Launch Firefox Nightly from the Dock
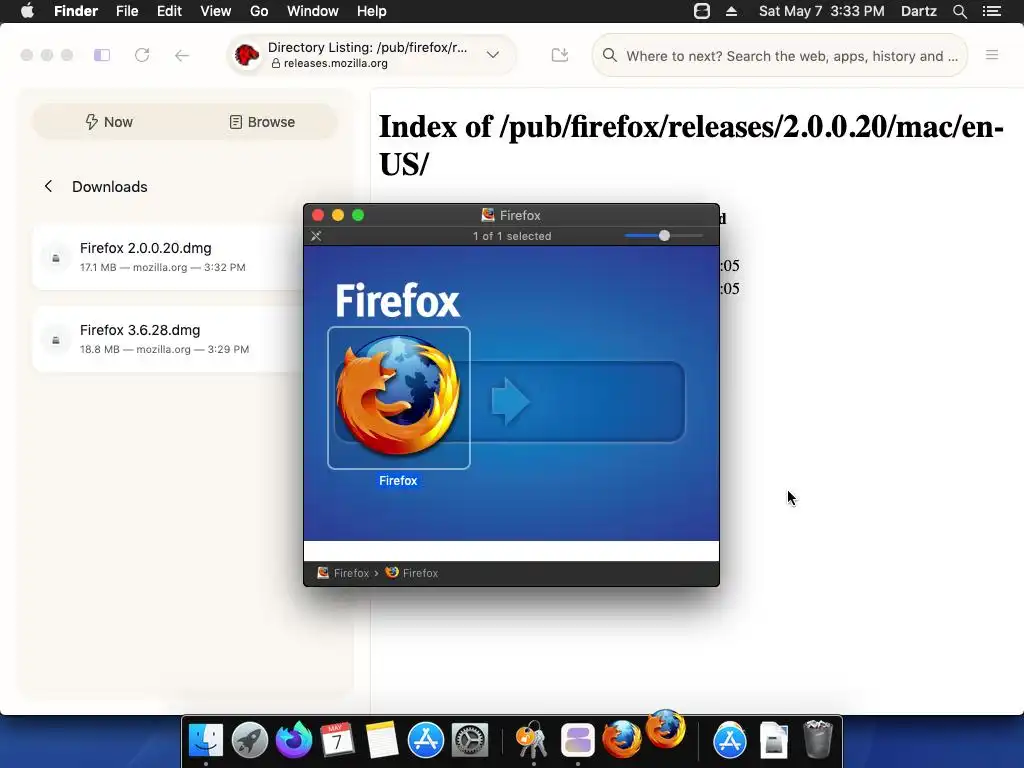 [294, 741]
